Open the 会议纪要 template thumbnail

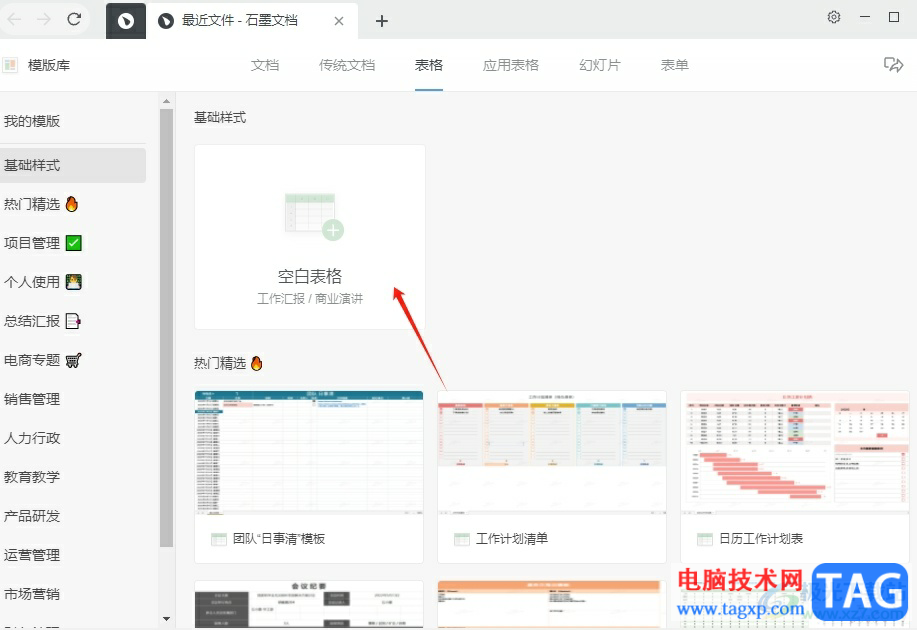click(x=309, y=604)
